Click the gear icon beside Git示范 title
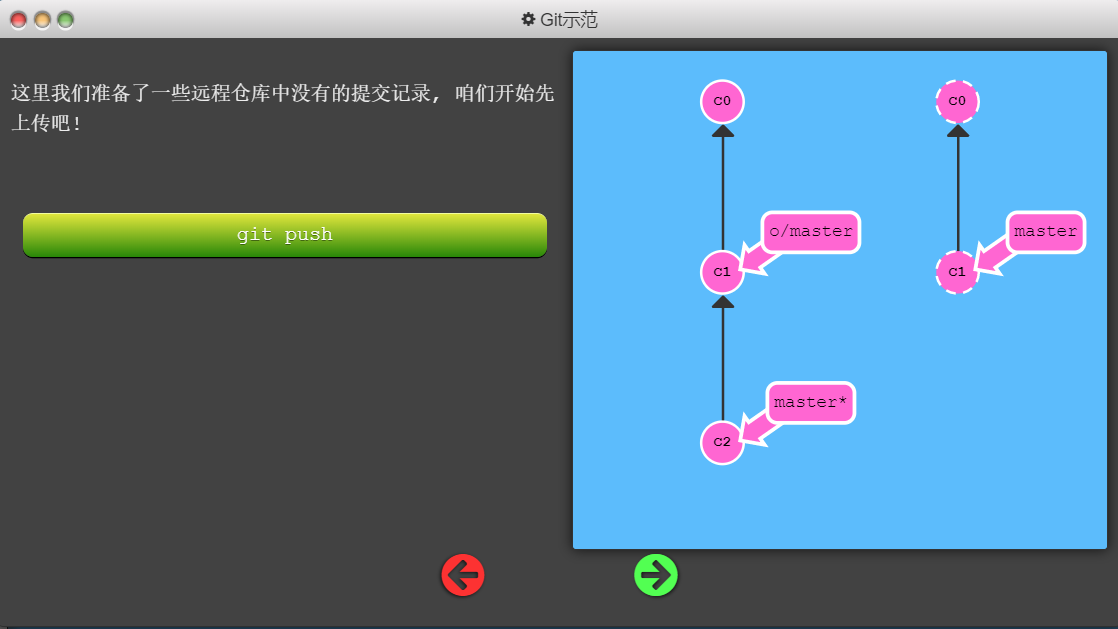This screenshot has width=1118, height=629. (x=528, y=19)
